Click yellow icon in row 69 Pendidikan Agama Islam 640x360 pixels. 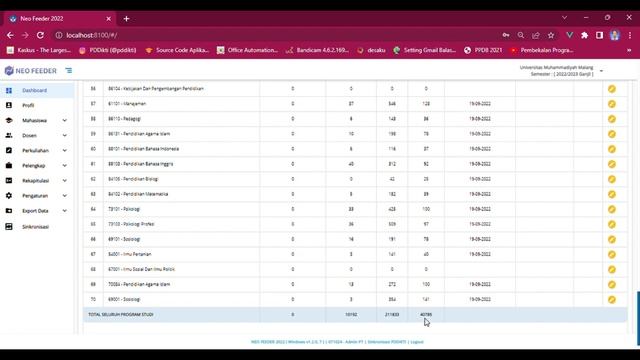[611, 284]
